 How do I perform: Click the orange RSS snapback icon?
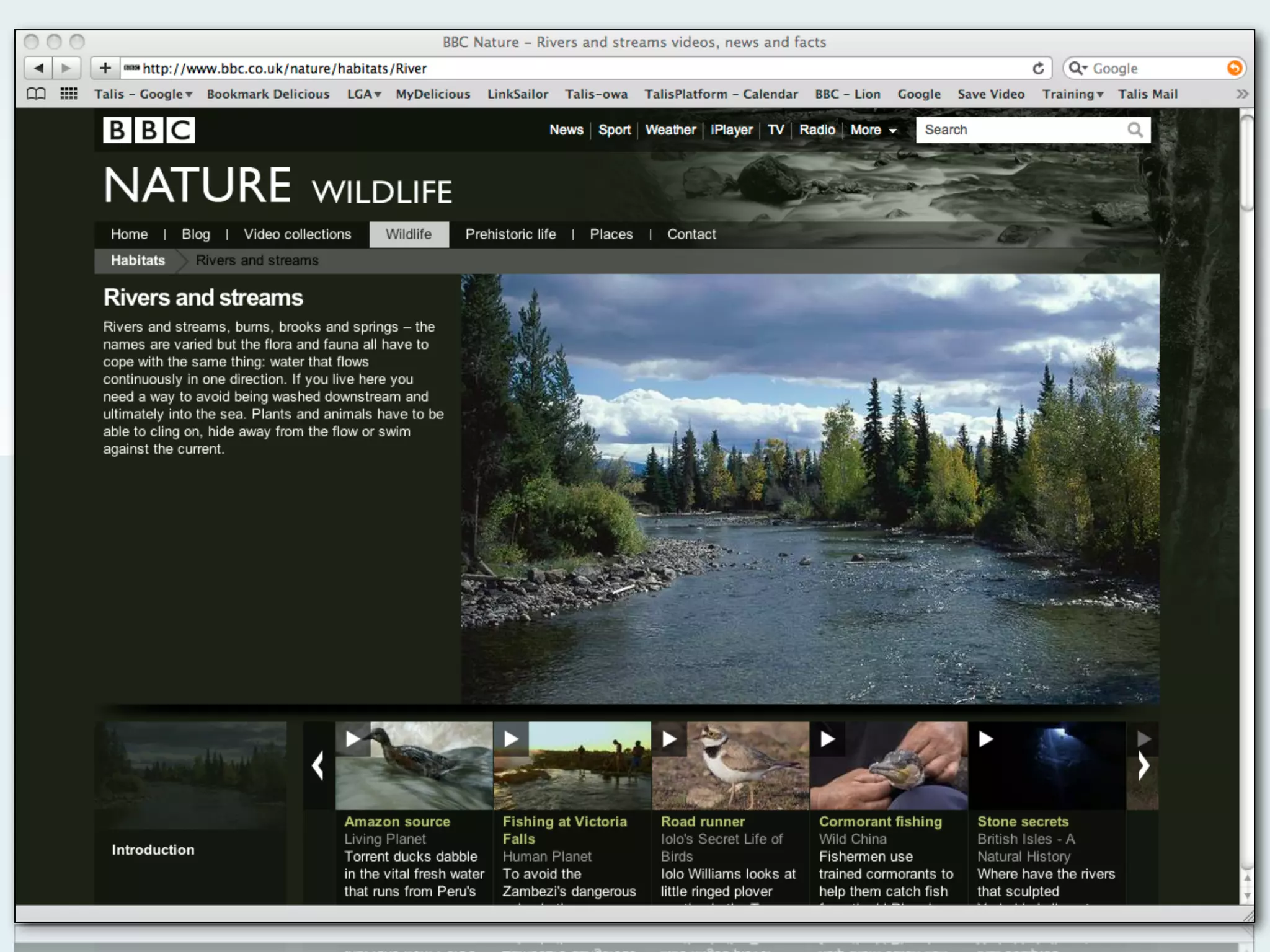tap(1234, 68)
